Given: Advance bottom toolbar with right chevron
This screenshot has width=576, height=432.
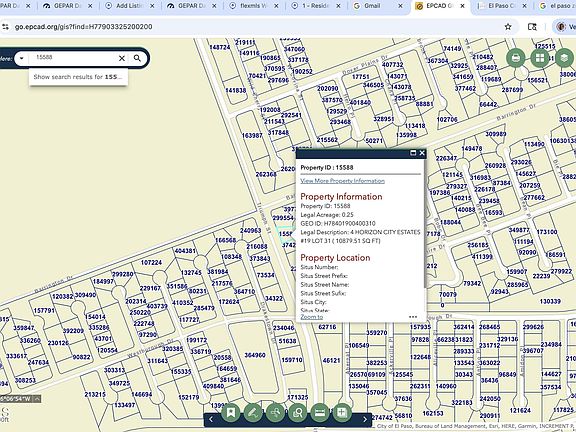Looking at the screenshot, I should click(365, 419).
